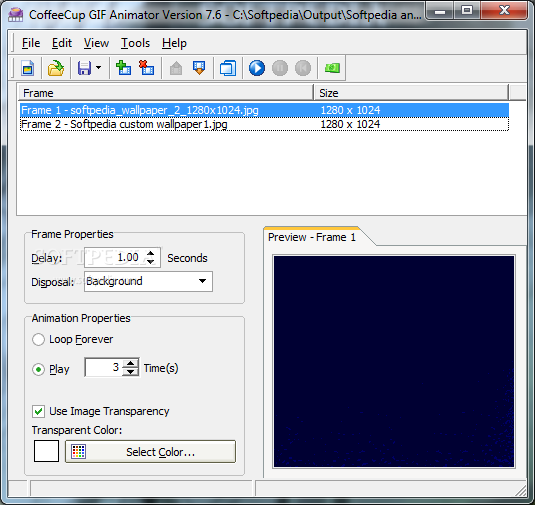Select Frame 2 - Softpedia custom wallpaper1.jpg row
Viewport: 535px width, 505px height.
pyautogui.click(x=264, y=124)
